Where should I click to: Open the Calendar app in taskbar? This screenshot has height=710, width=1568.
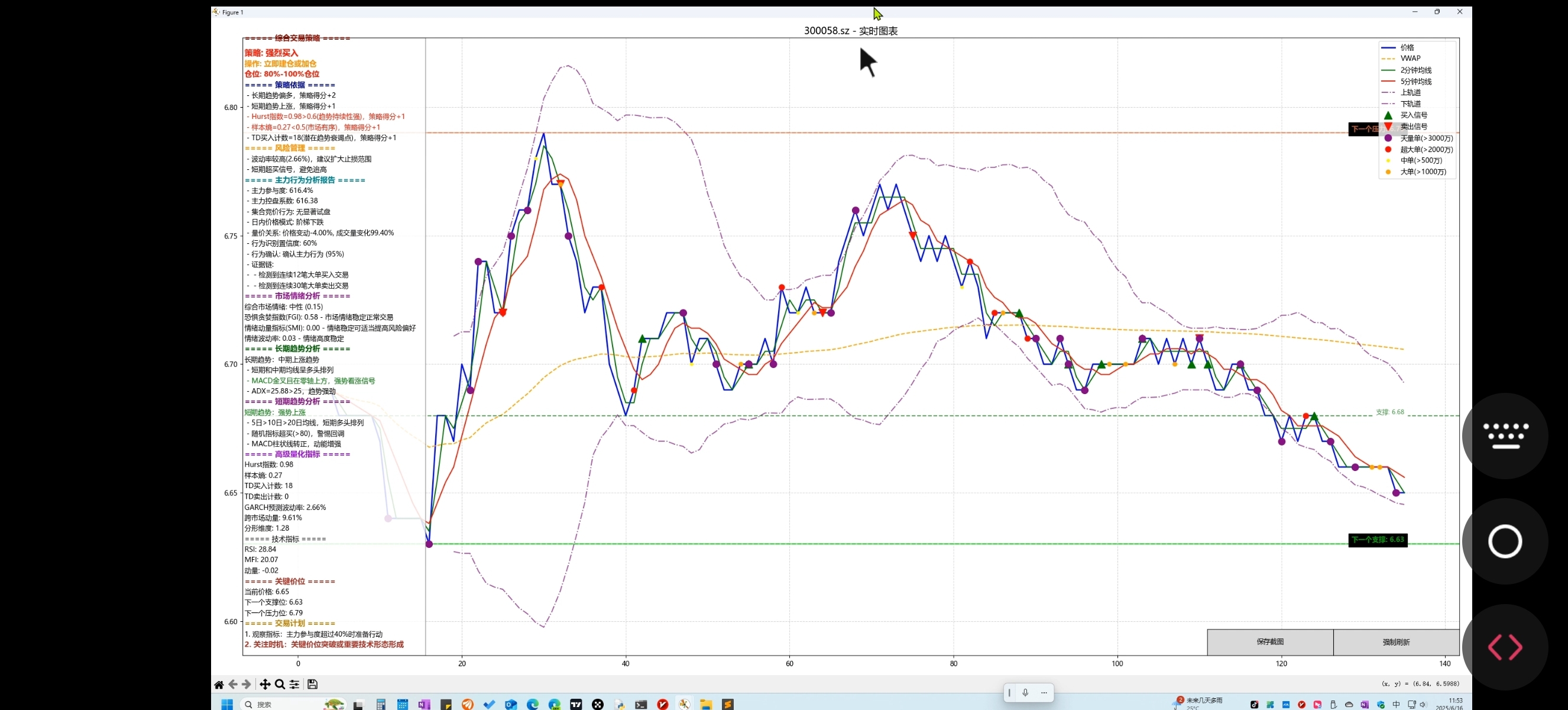pyautogui.click(x=403, y=705)
